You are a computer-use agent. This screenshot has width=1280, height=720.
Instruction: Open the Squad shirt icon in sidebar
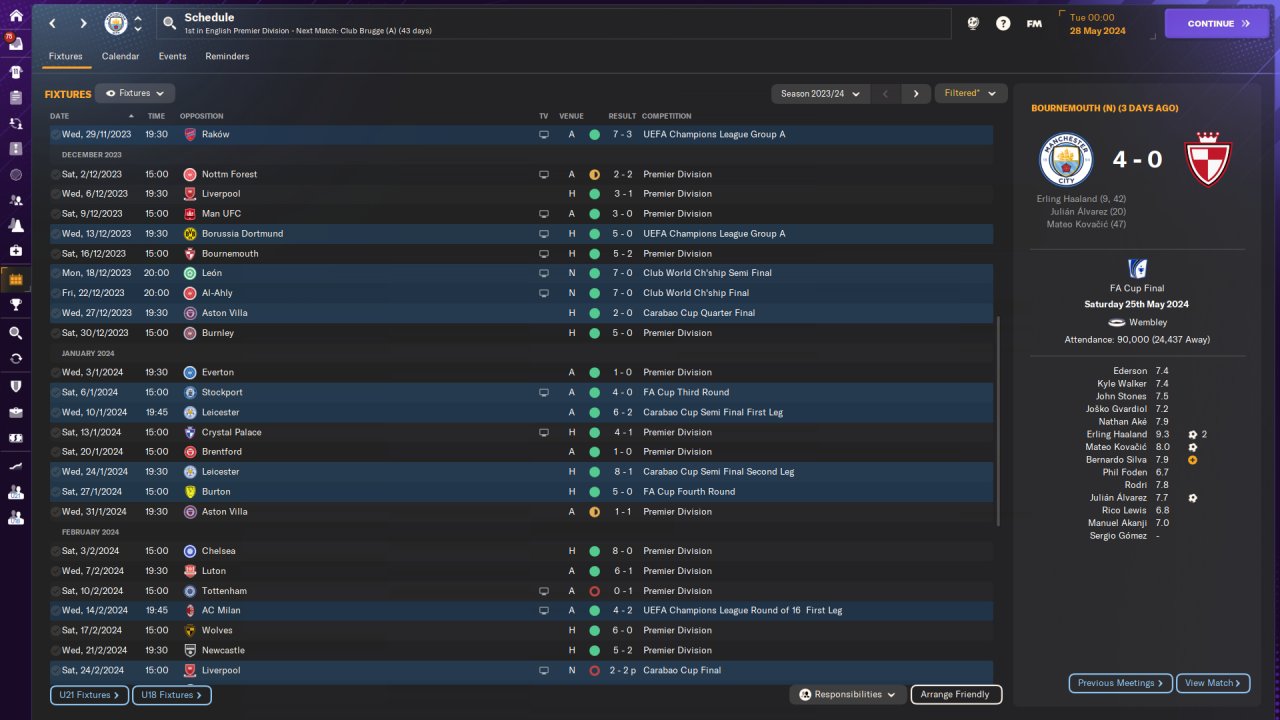pos(15,72)
